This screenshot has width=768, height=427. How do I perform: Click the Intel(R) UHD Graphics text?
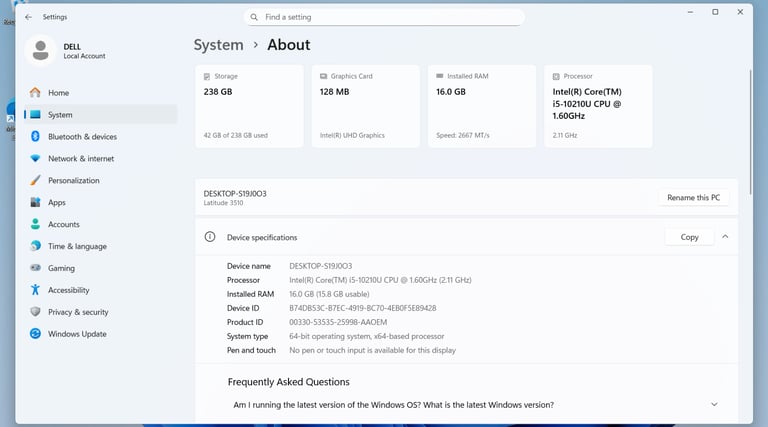(352, 135)
